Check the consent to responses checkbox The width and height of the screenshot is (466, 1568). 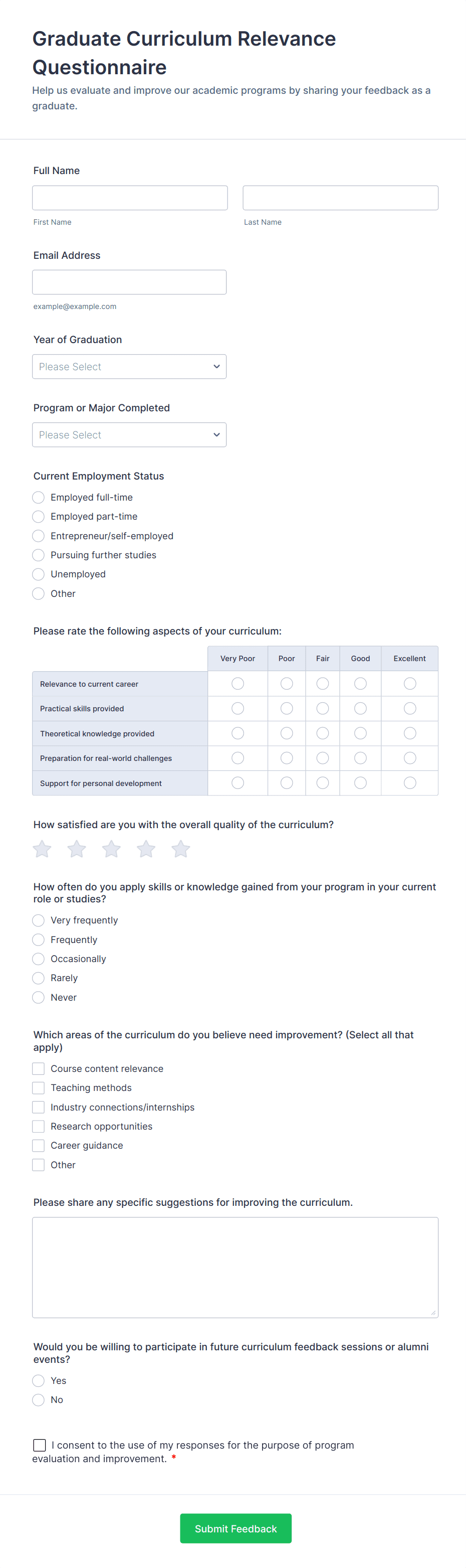[x=39, y=1445]
